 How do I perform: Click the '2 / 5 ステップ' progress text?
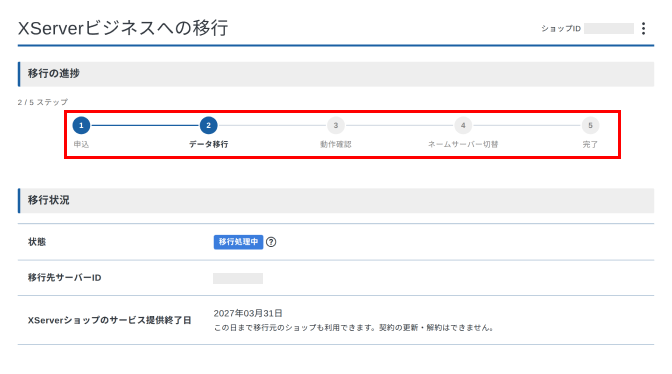(43, 102)
